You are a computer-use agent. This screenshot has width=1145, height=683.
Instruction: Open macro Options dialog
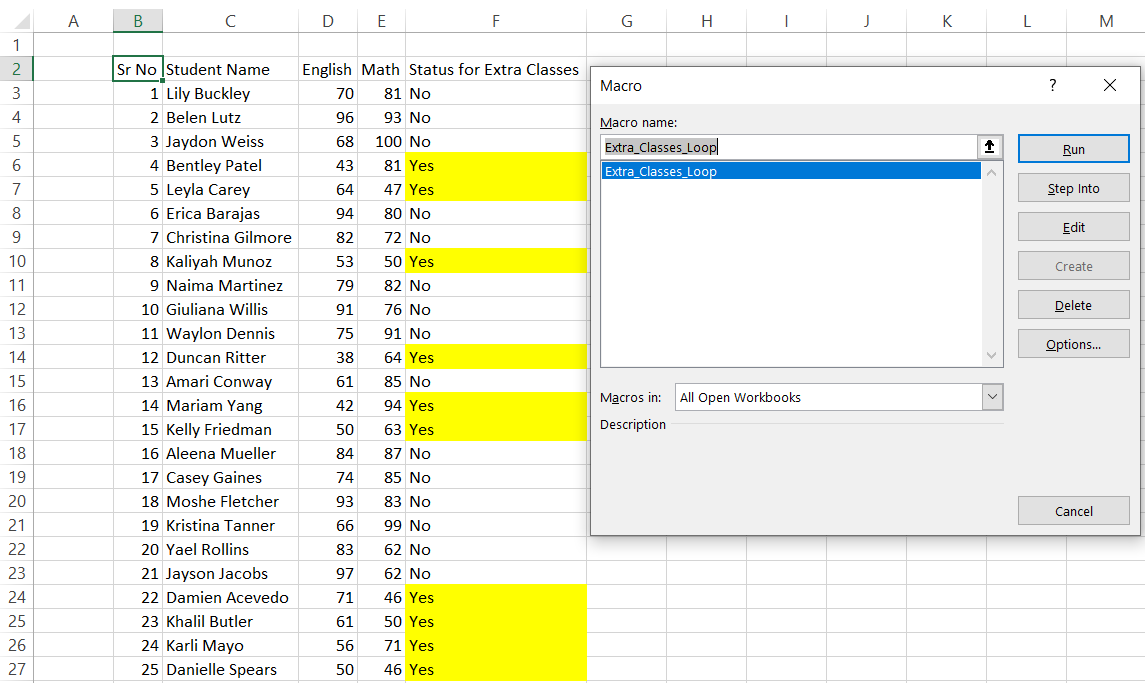[x=1073, y=344]
